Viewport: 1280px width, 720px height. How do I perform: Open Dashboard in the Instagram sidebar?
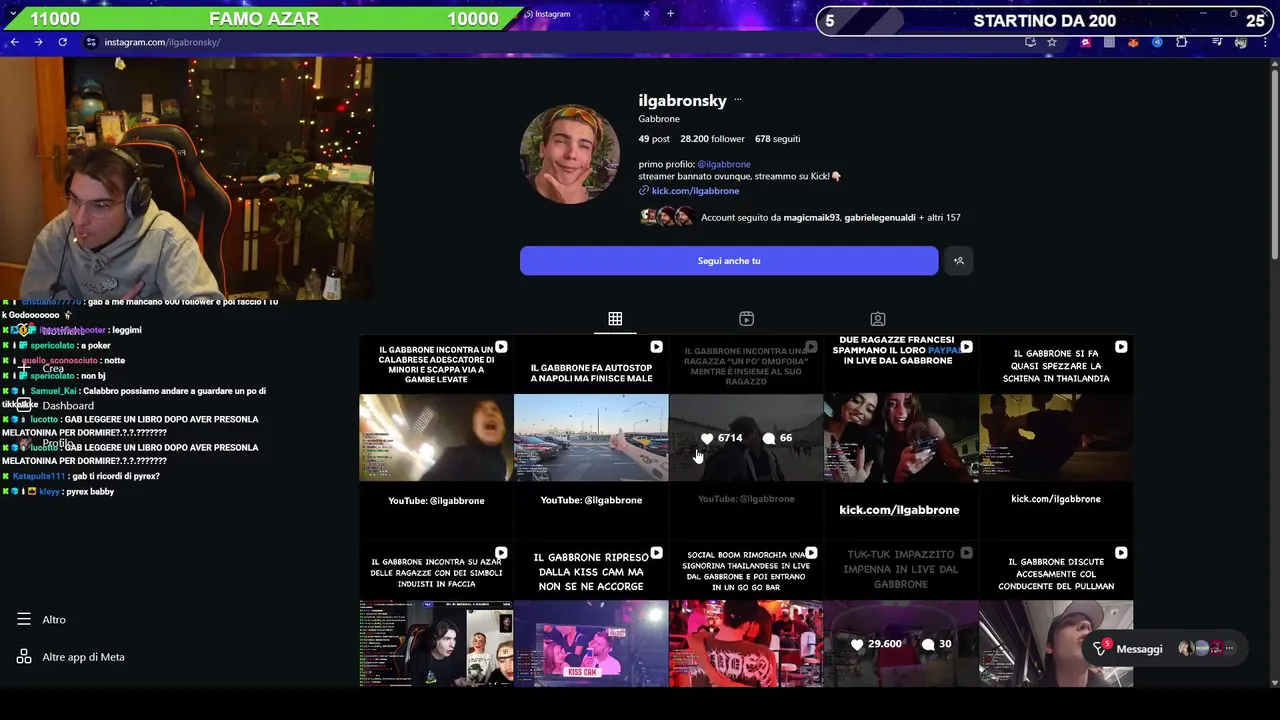coord(56,405)
